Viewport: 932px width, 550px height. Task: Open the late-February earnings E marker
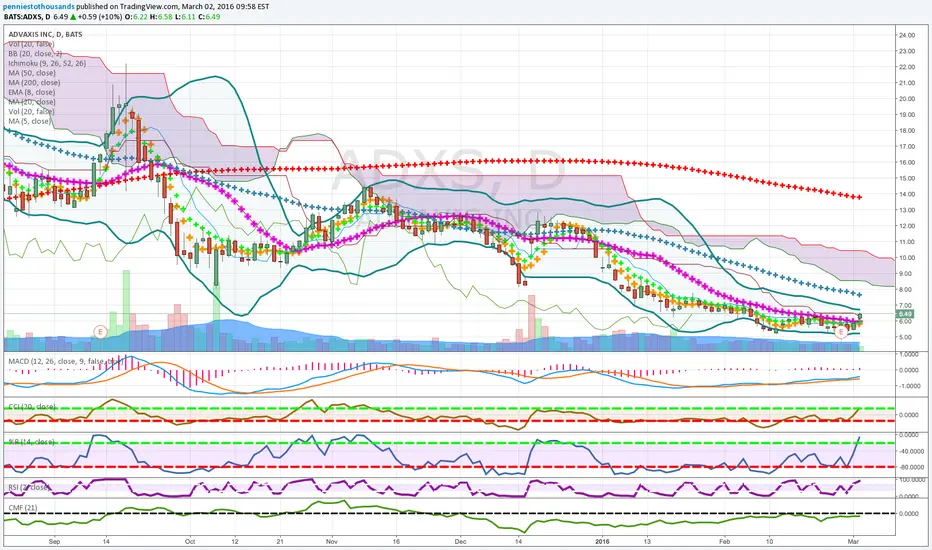click(x=840, y=332)
